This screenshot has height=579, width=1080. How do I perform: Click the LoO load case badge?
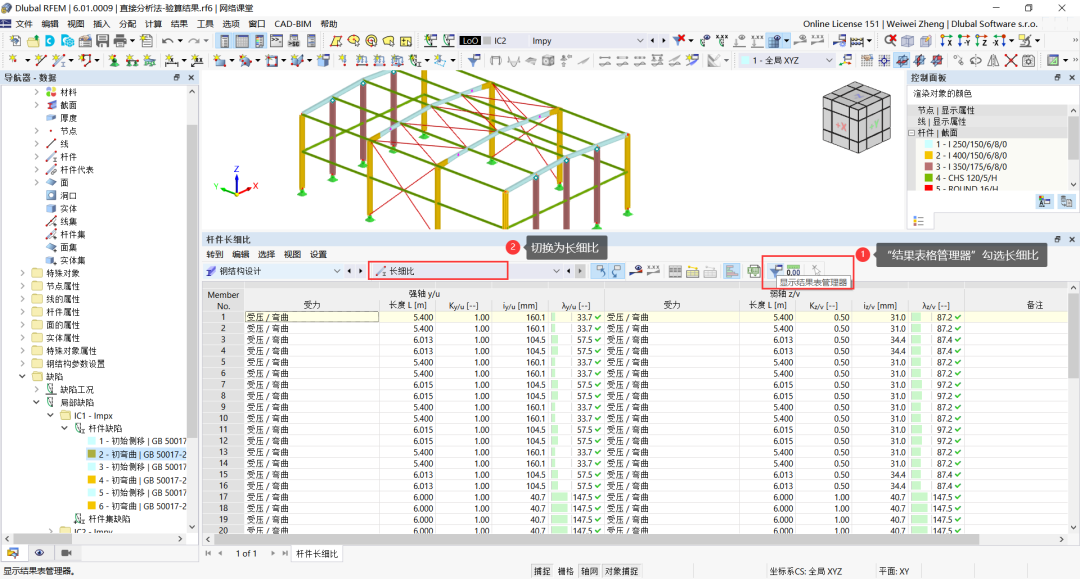click(470, 41)
